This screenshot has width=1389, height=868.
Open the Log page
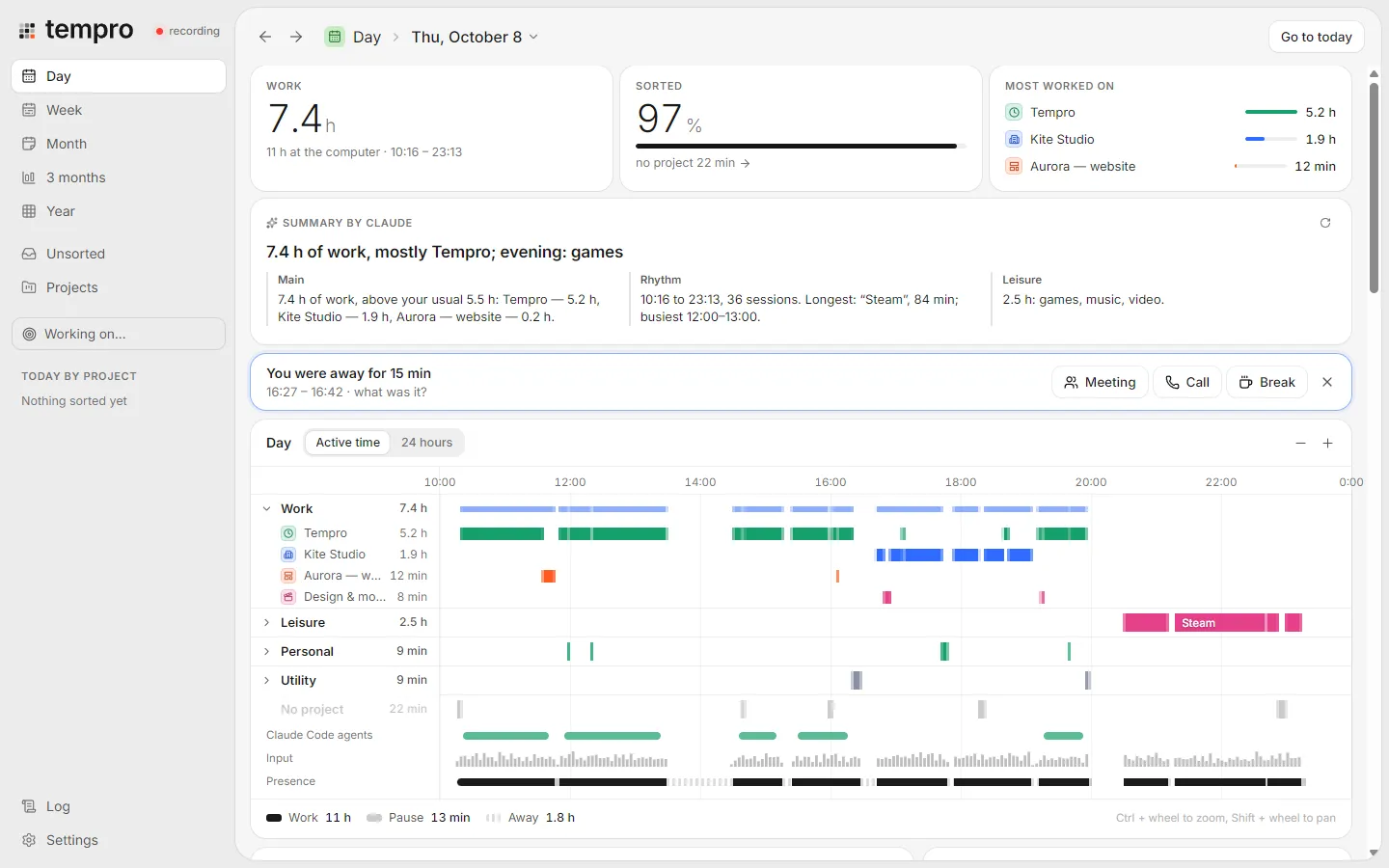point(119,806)
